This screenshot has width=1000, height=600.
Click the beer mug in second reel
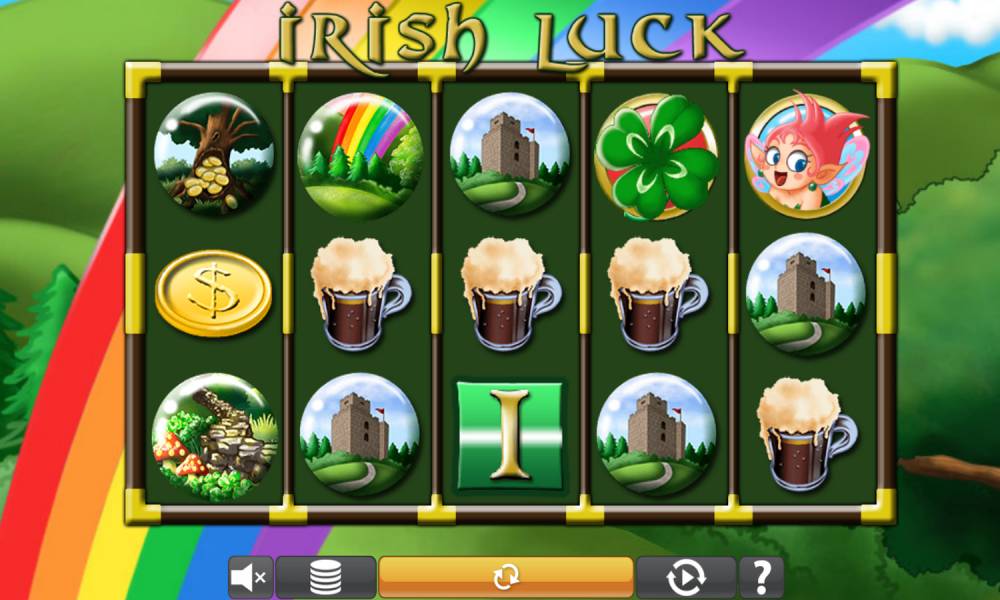point(360,293)
